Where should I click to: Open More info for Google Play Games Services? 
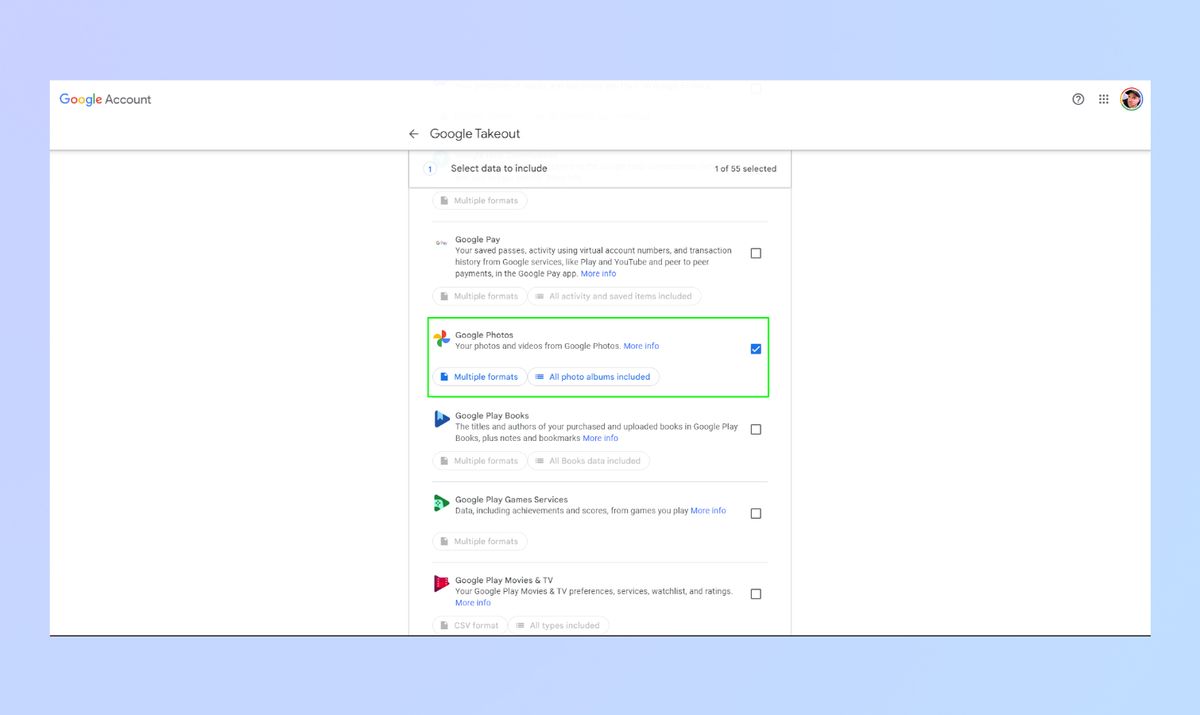(x=708, y=510)
